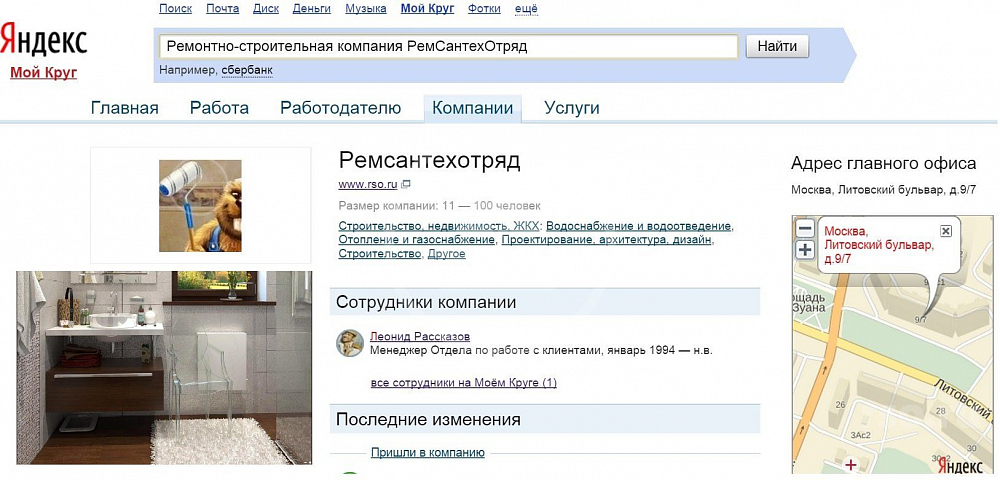Switch to the Работа tab

219,108
